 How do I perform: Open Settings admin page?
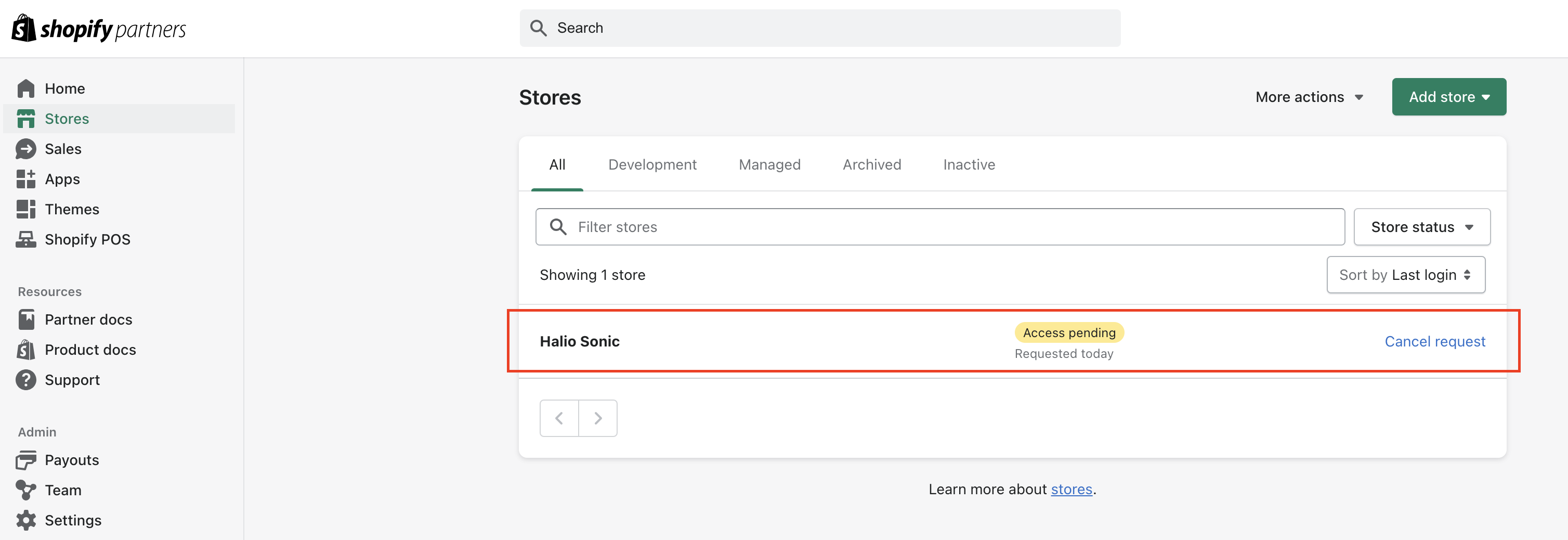coord(119,521)
